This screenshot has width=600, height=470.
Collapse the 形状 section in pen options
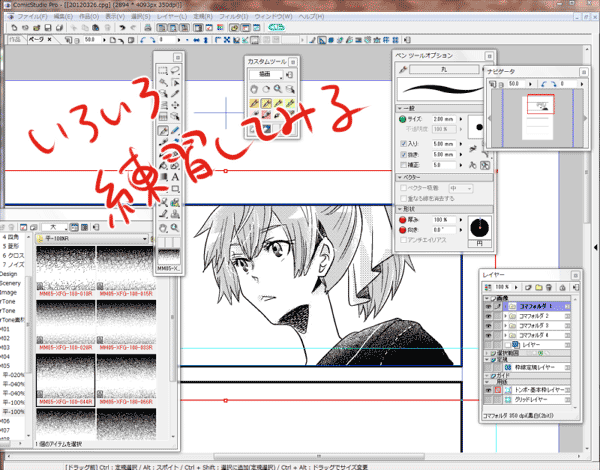400,209
